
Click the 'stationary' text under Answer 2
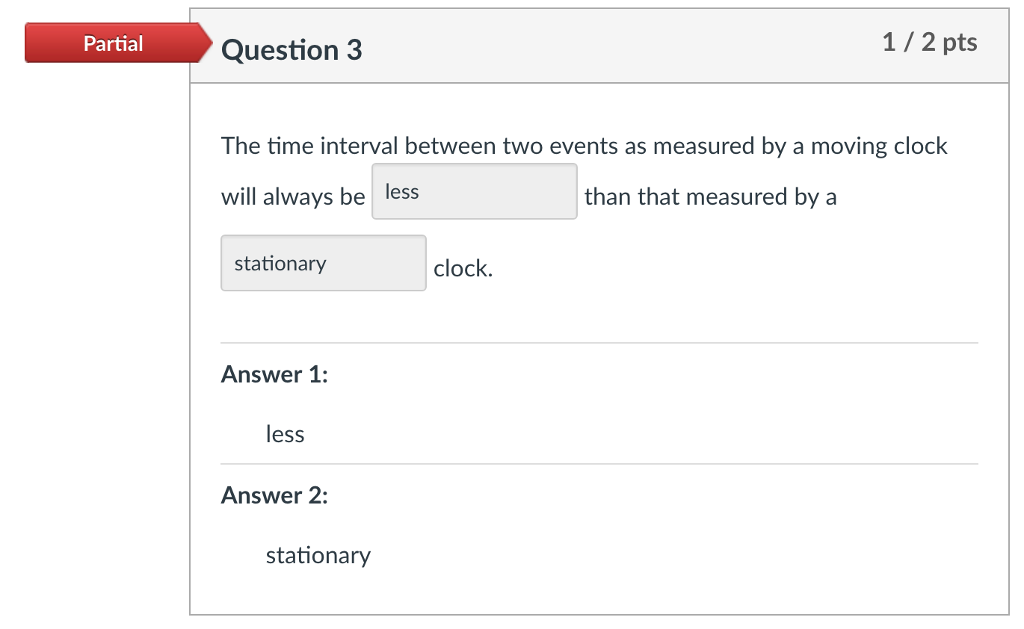click(318, 555)
